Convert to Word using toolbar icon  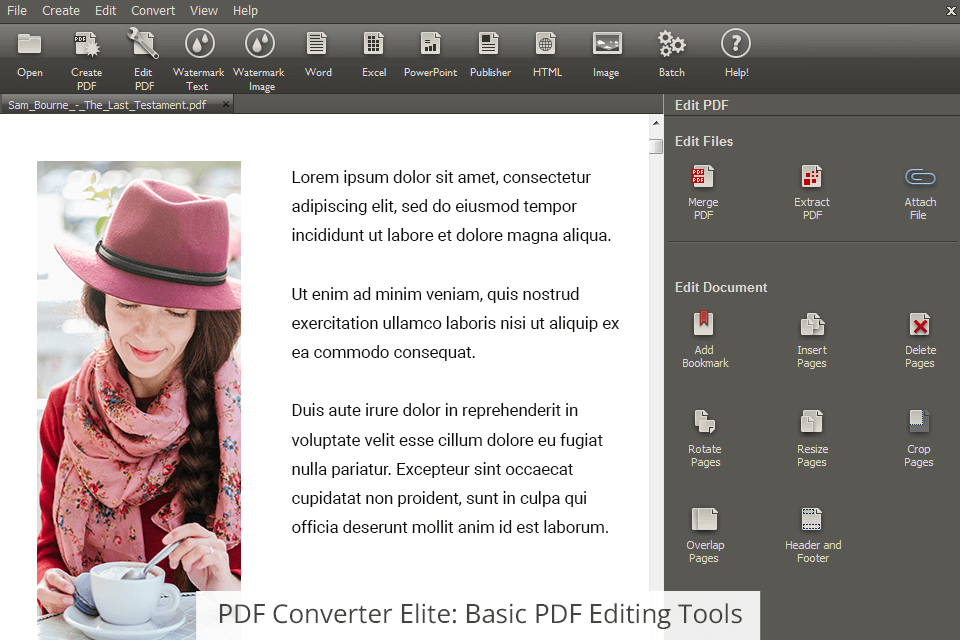[317, 43]
